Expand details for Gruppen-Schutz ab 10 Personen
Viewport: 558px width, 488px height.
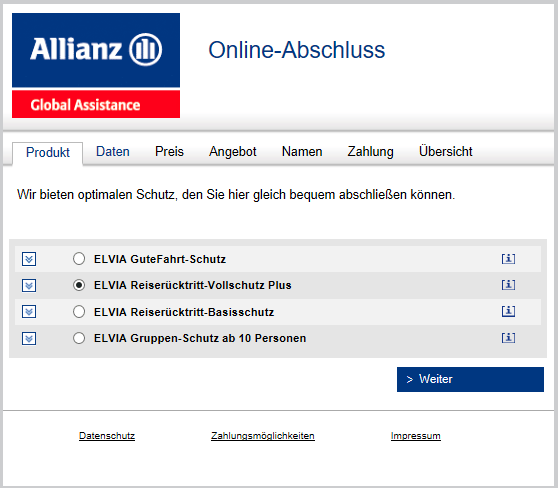click(x=29, y=339)
